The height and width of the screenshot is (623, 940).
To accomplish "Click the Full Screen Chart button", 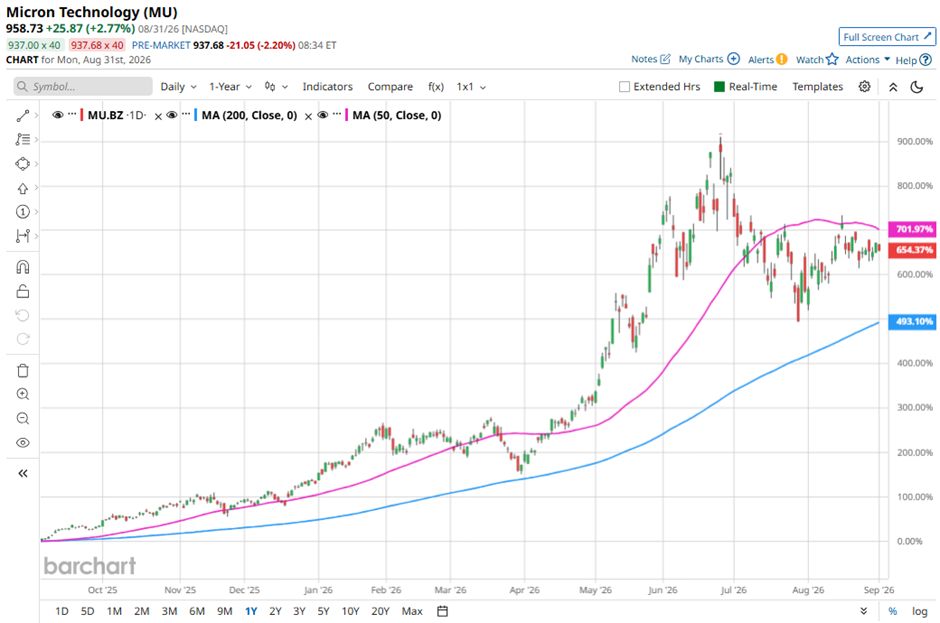I will (887, 37).
